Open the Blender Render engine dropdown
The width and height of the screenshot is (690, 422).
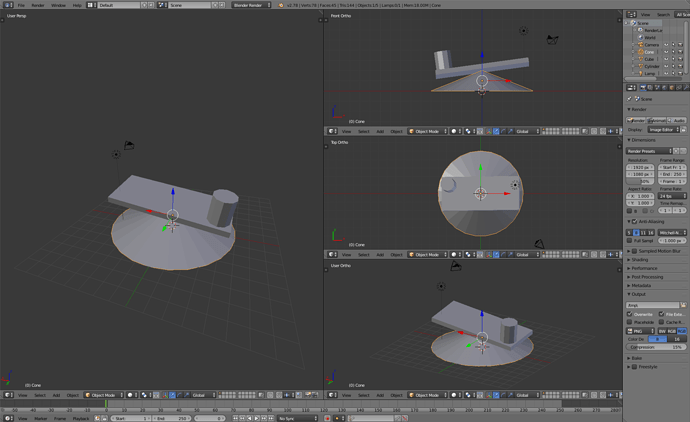[x=251, y=5]
